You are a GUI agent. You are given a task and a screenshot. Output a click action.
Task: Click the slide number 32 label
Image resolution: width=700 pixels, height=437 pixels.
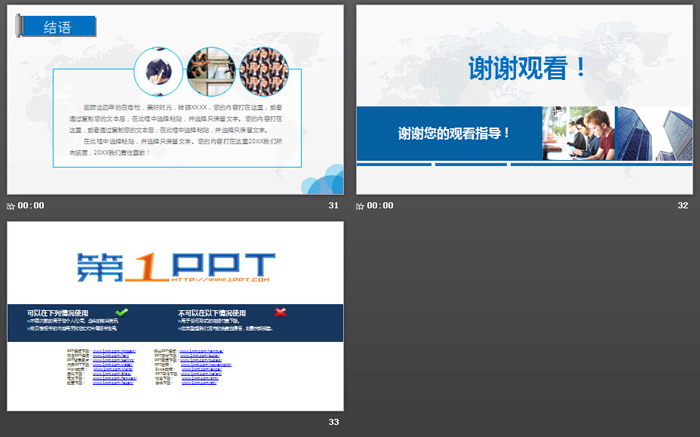pyautogui.click(x=683, y=205)
